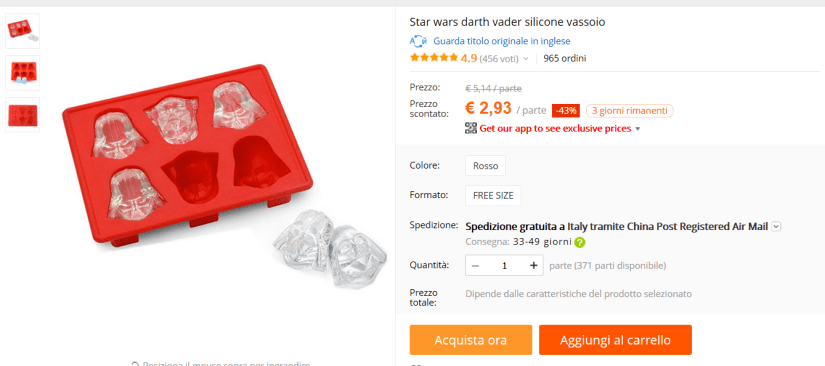Click the -43% discount badge
The image size is (825, 366).
(x=566, y=111)
